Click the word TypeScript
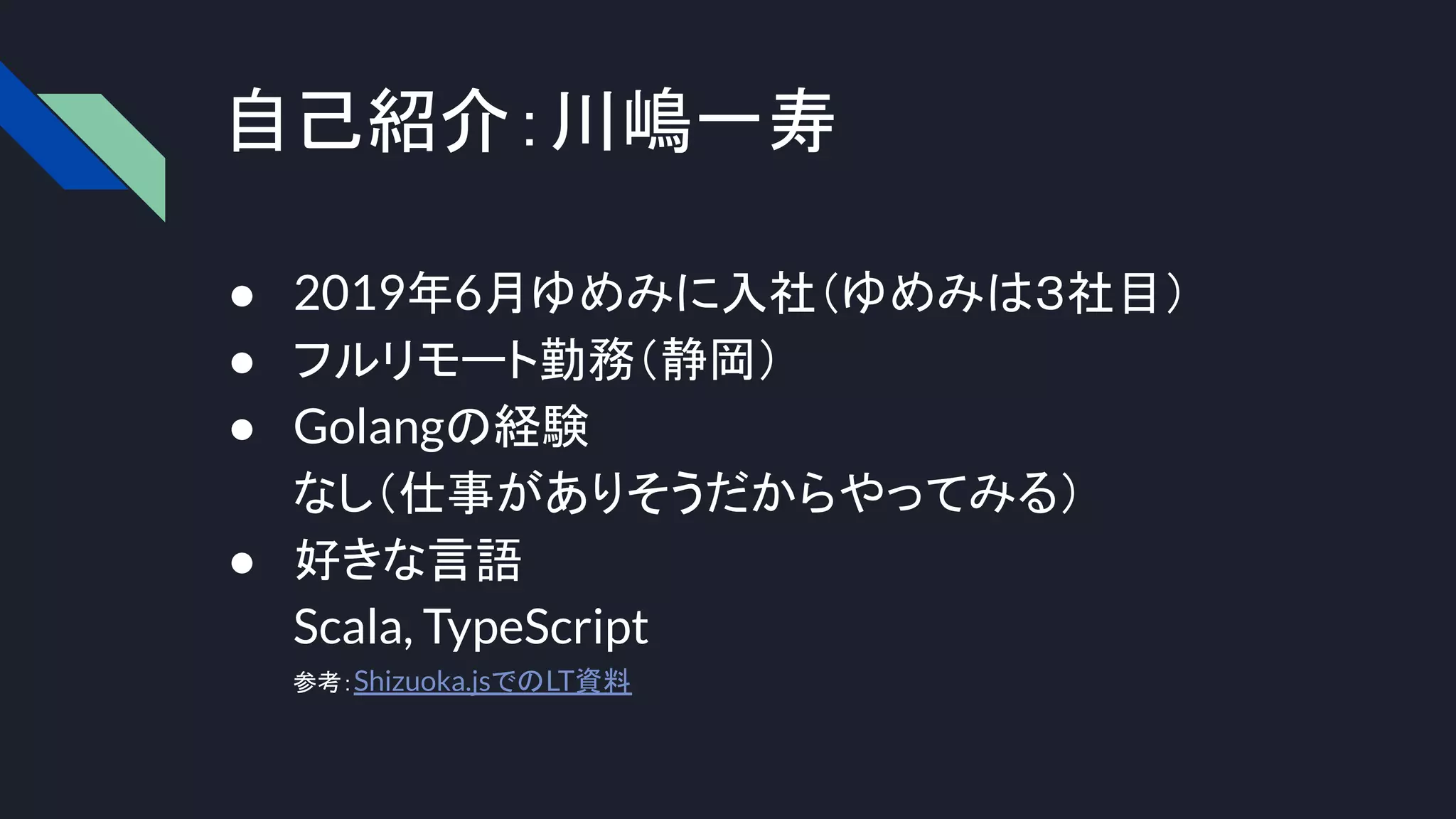The width and height of the screenshot is (1456, 819). click(537, 627)
